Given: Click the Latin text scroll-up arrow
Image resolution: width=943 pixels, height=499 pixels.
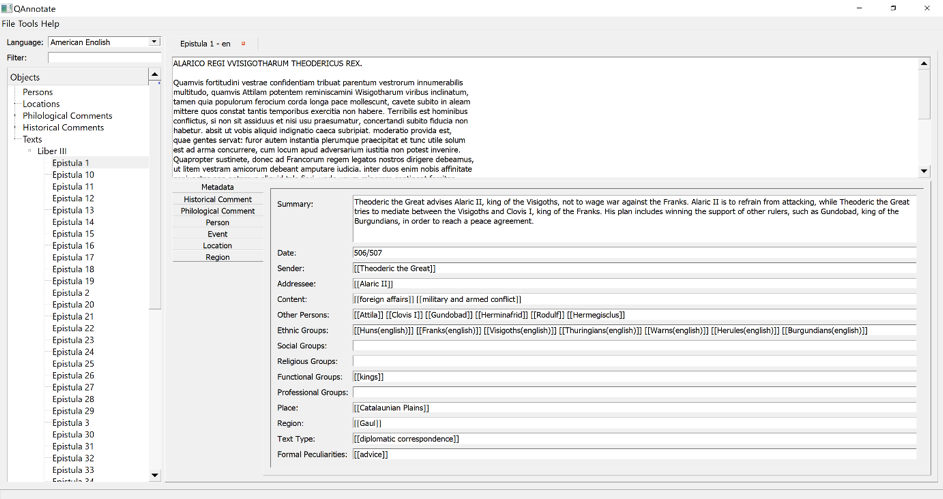Looking at the screenshot, I should 924,64.
